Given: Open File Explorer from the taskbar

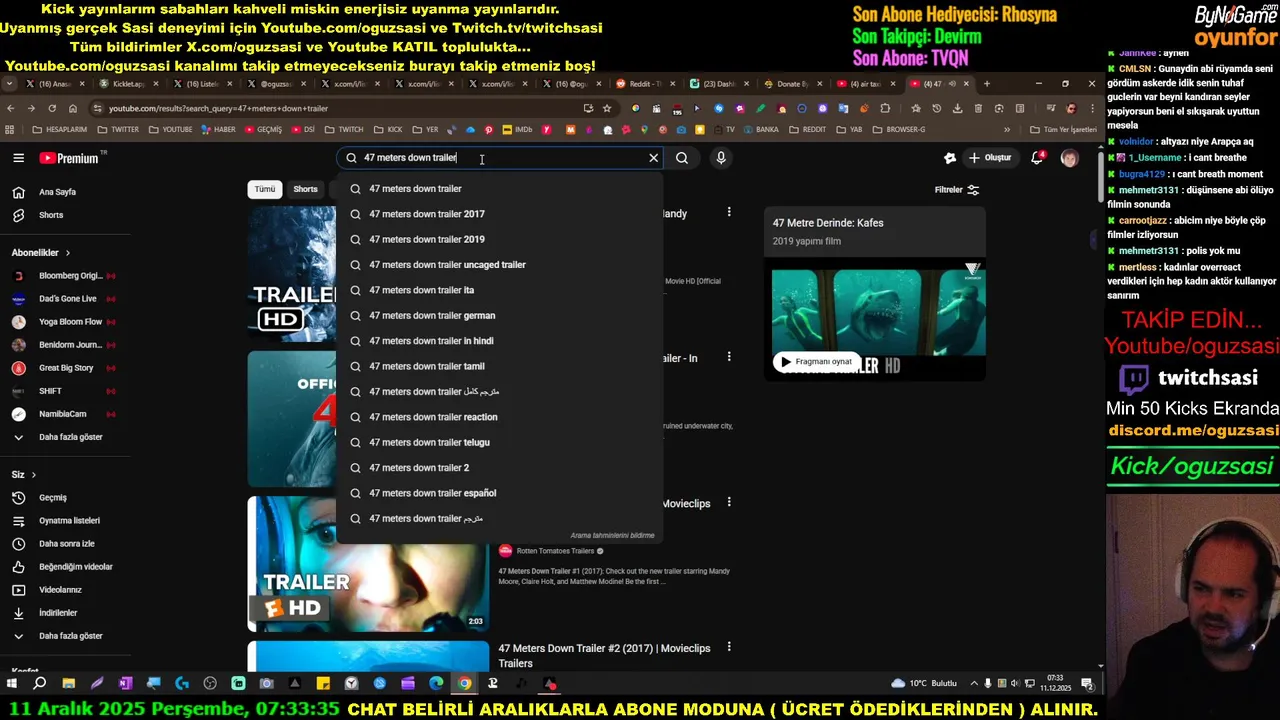Looking at the screenshot, I should pyautogui.click(x=68, y=684).
